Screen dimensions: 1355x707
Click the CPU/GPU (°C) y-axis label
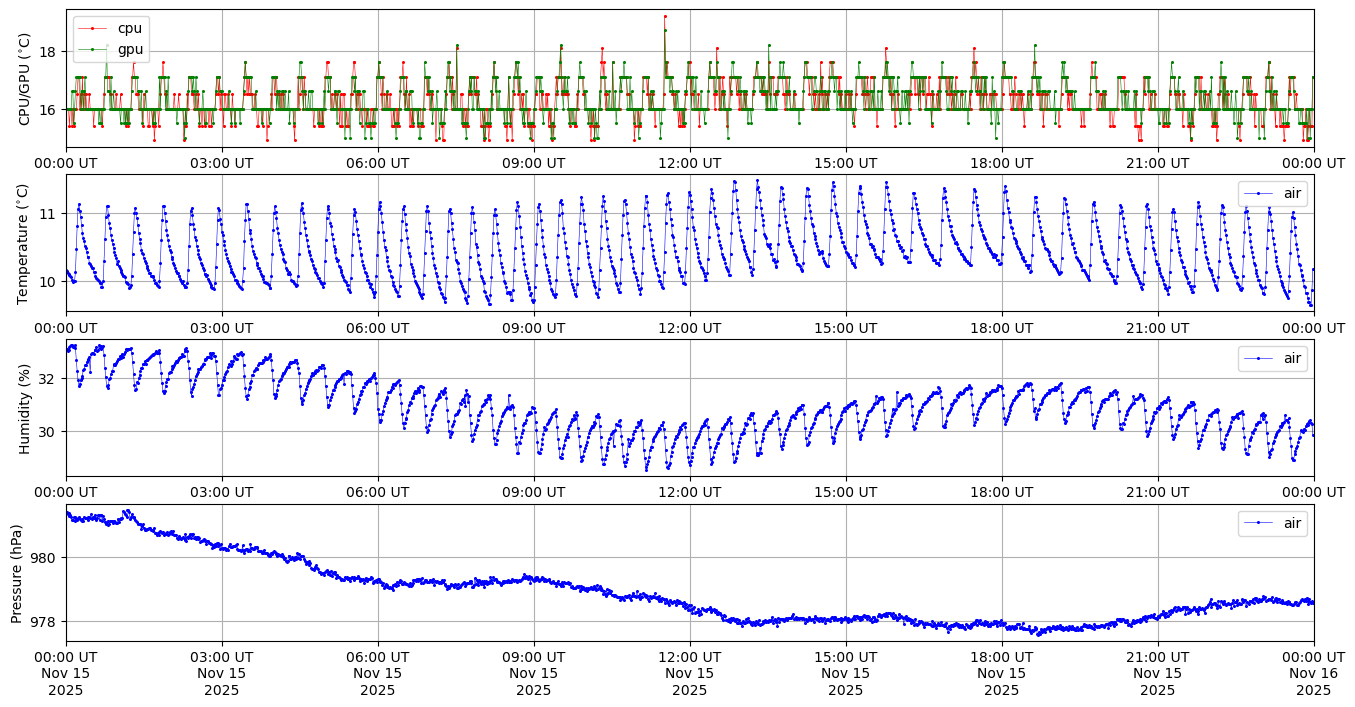[x=25, y=79]
